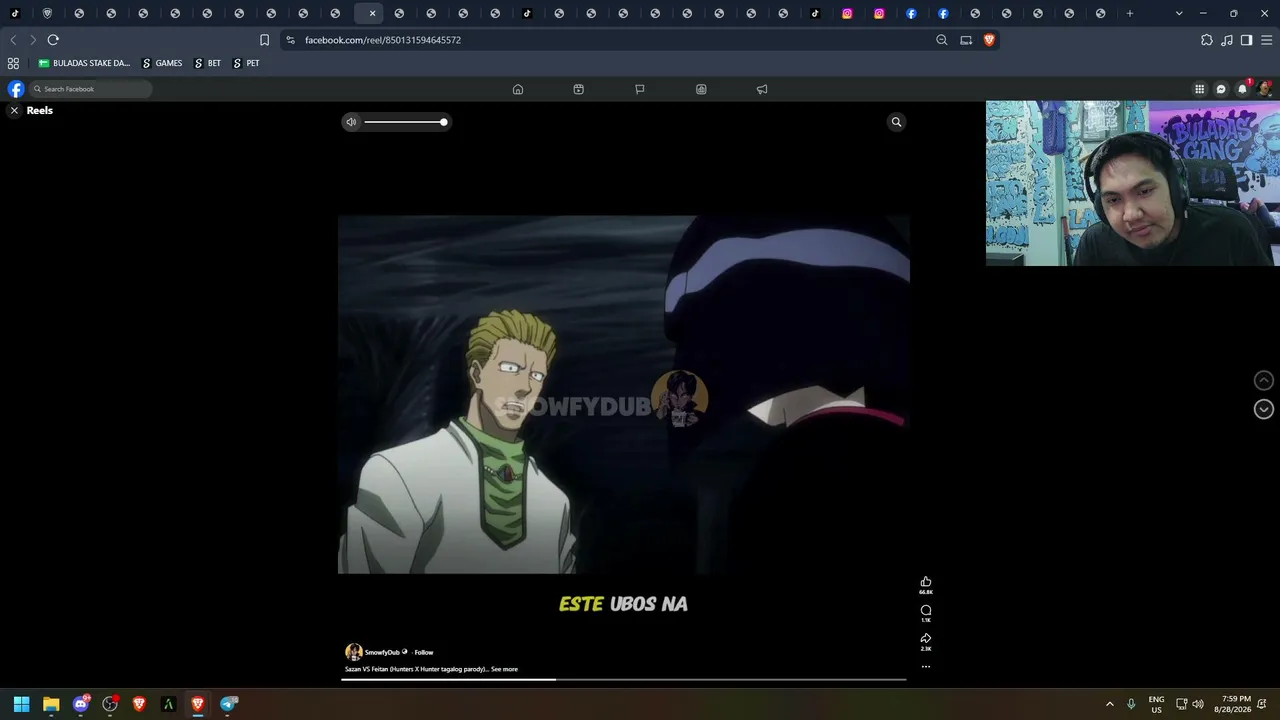Image resolution: width=1280 pixels, height=720 pixels.
Task: Open the screen cast icon in the address bar
Action: point(966,40)
